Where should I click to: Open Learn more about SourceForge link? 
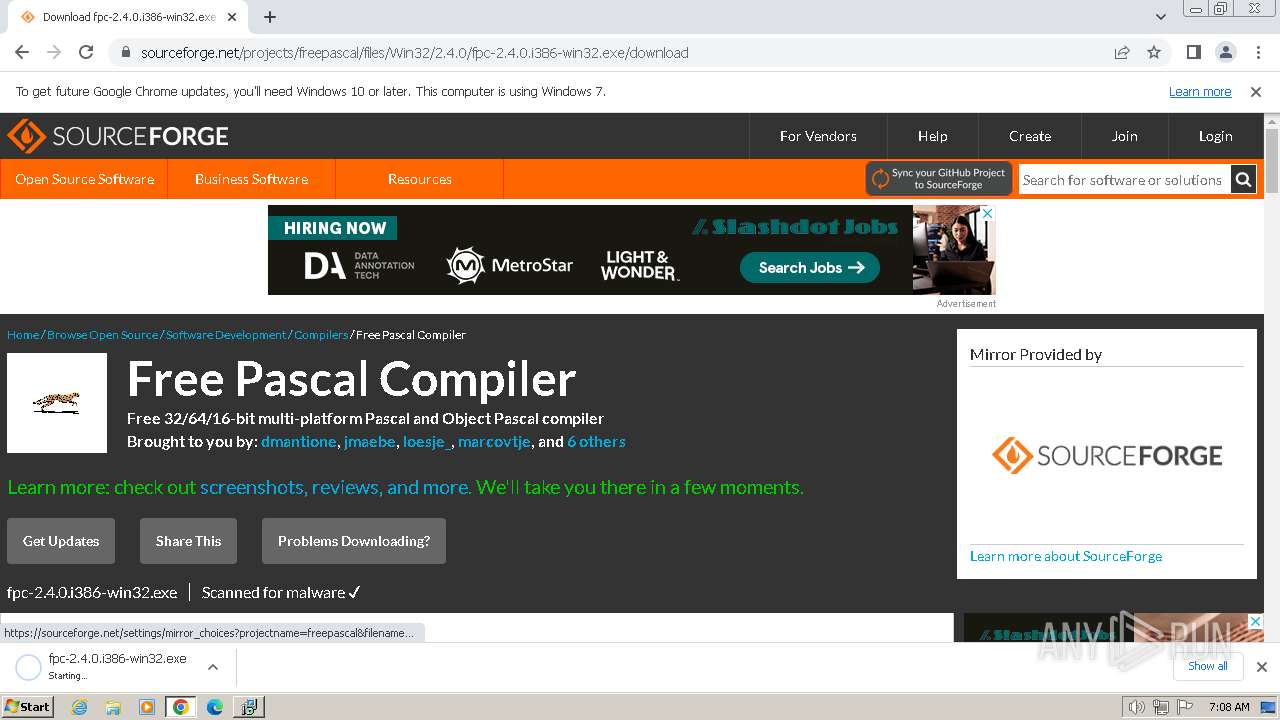1066,556
